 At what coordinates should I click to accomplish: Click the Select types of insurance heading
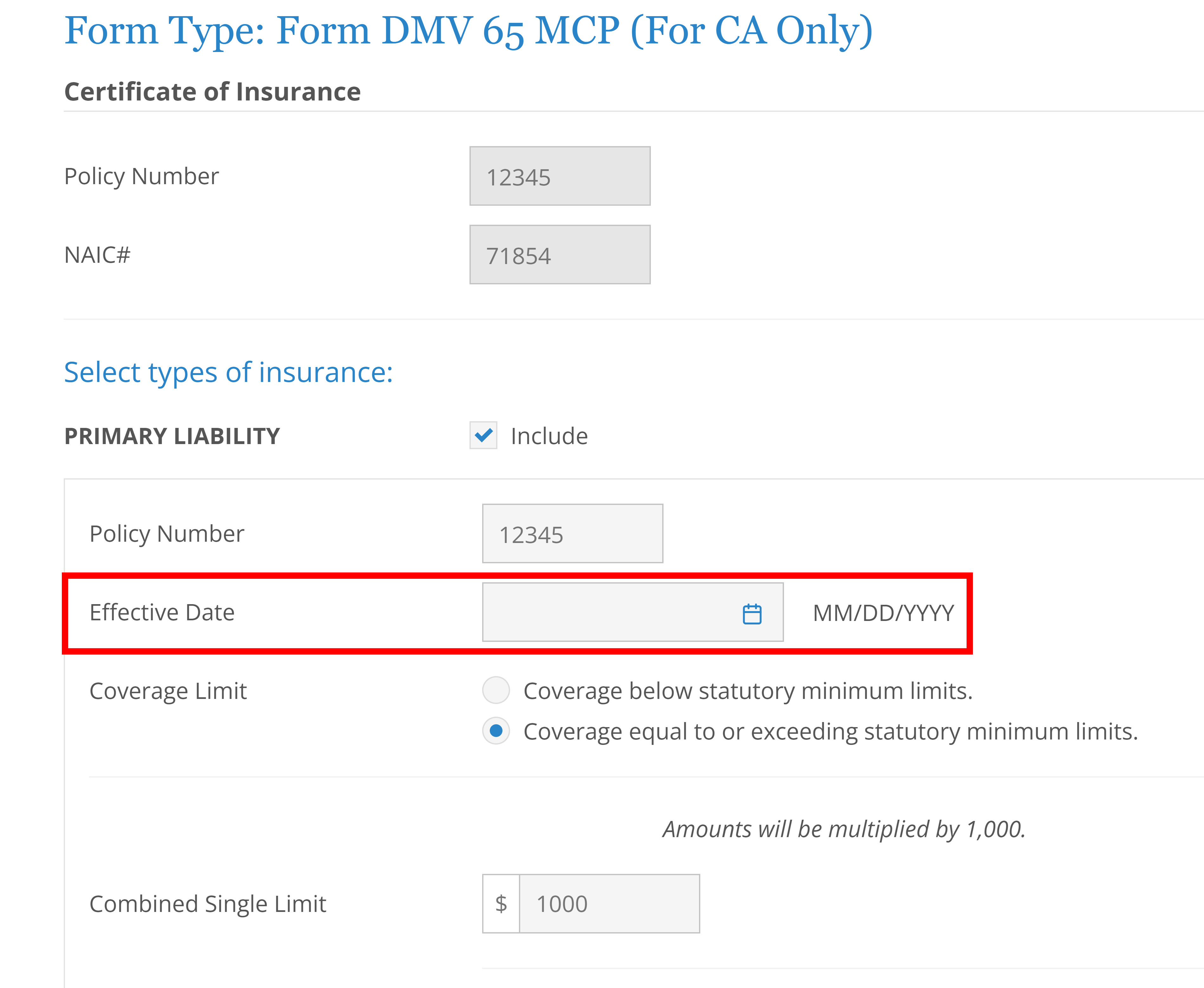[x=228, y=372]
